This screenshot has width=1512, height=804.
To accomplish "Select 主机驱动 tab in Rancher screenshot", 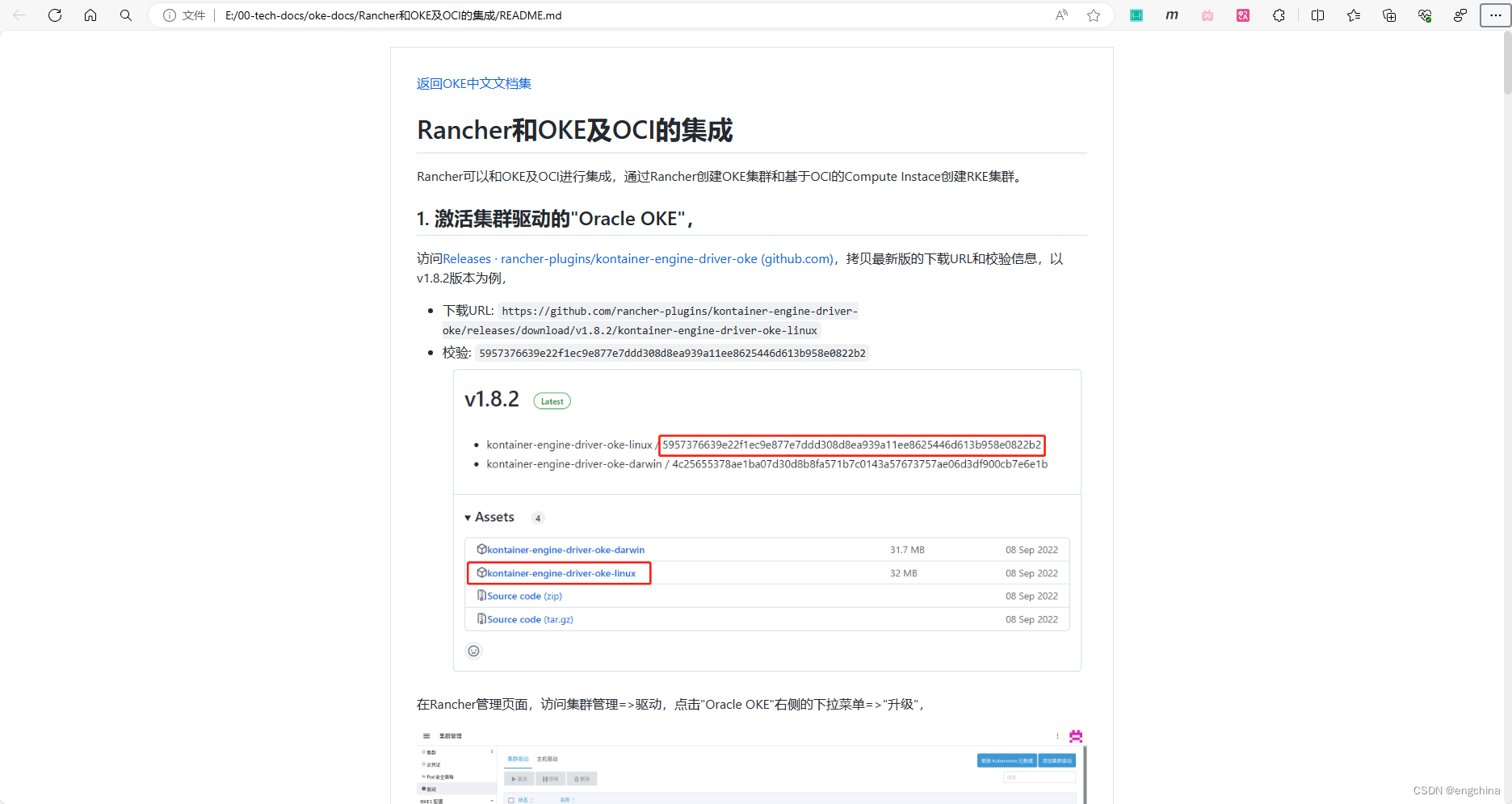I will click(x=547, y=759).
